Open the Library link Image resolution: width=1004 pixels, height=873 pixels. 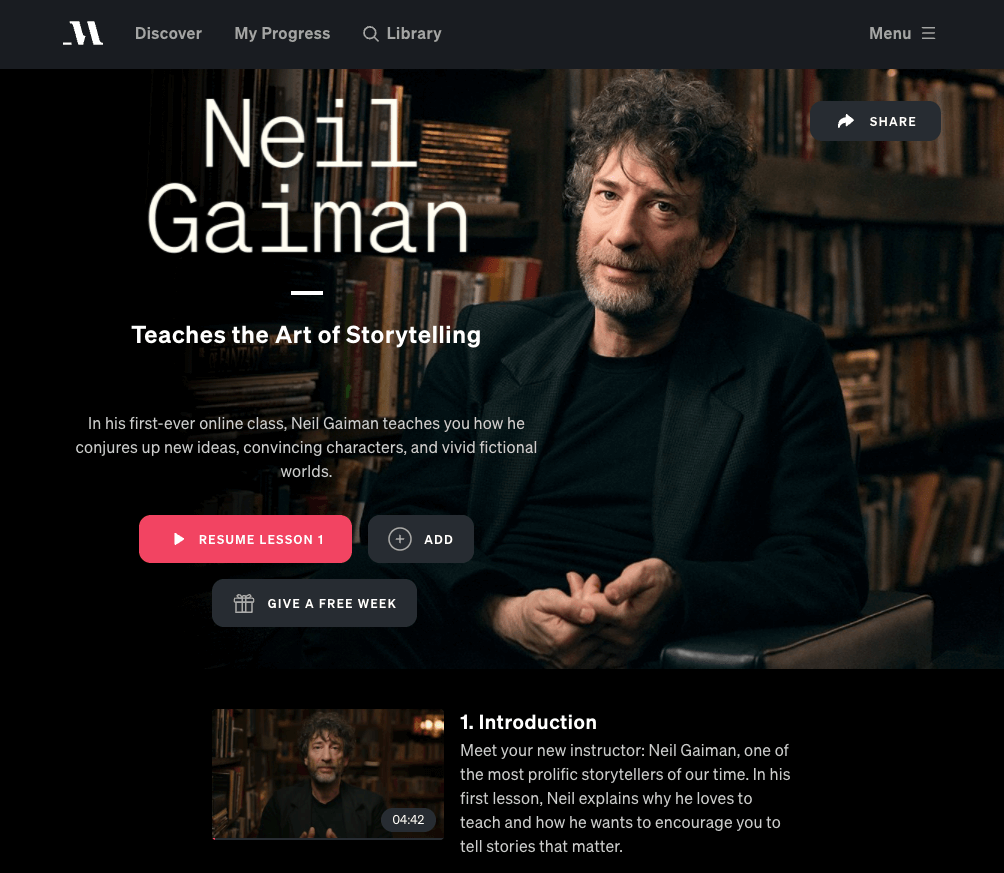point(414,33)
